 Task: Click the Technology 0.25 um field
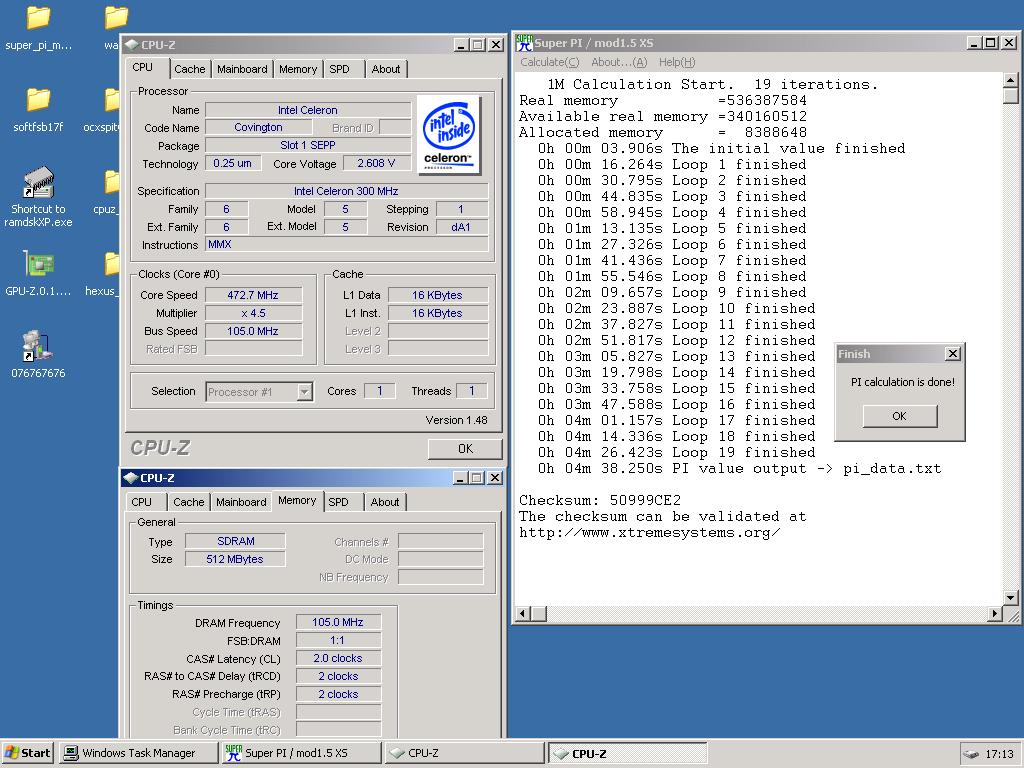coord(232,163)
